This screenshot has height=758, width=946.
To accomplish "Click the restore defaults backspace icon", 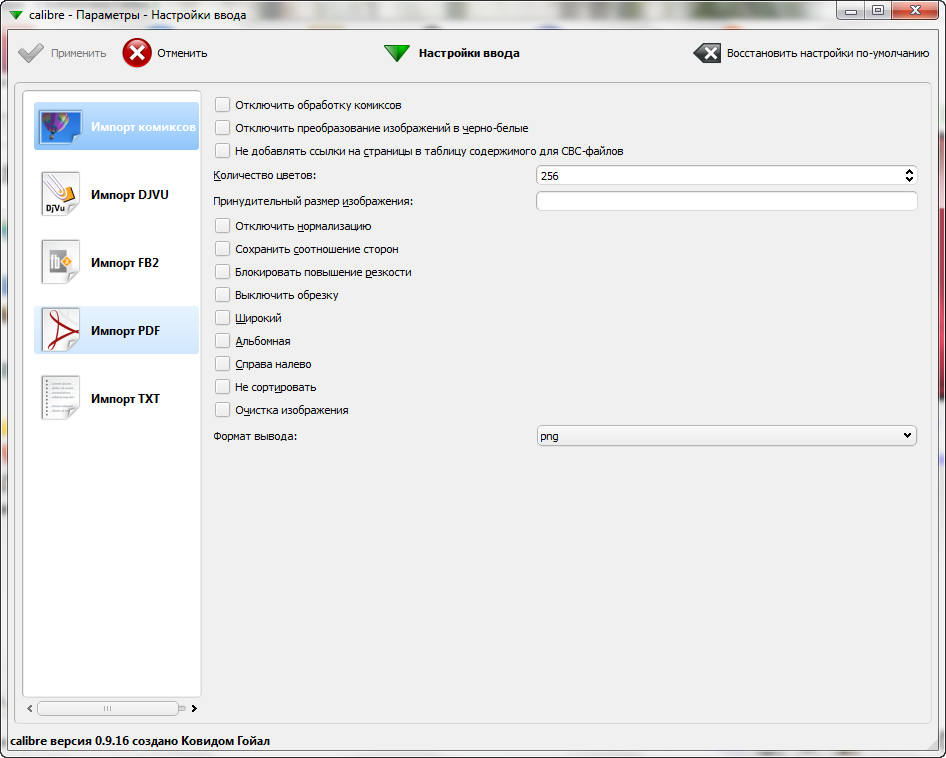I will point(707,53).
